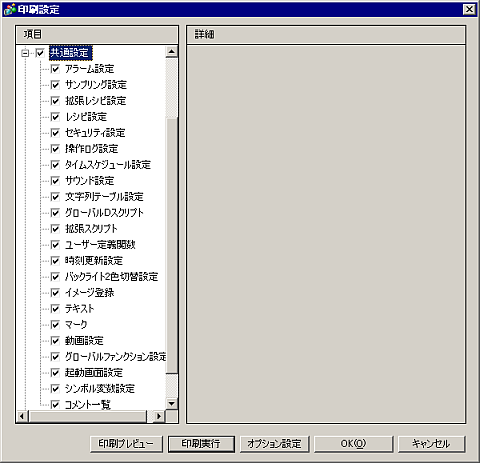Click the 印刷実行 button

[x=201, y=444]
